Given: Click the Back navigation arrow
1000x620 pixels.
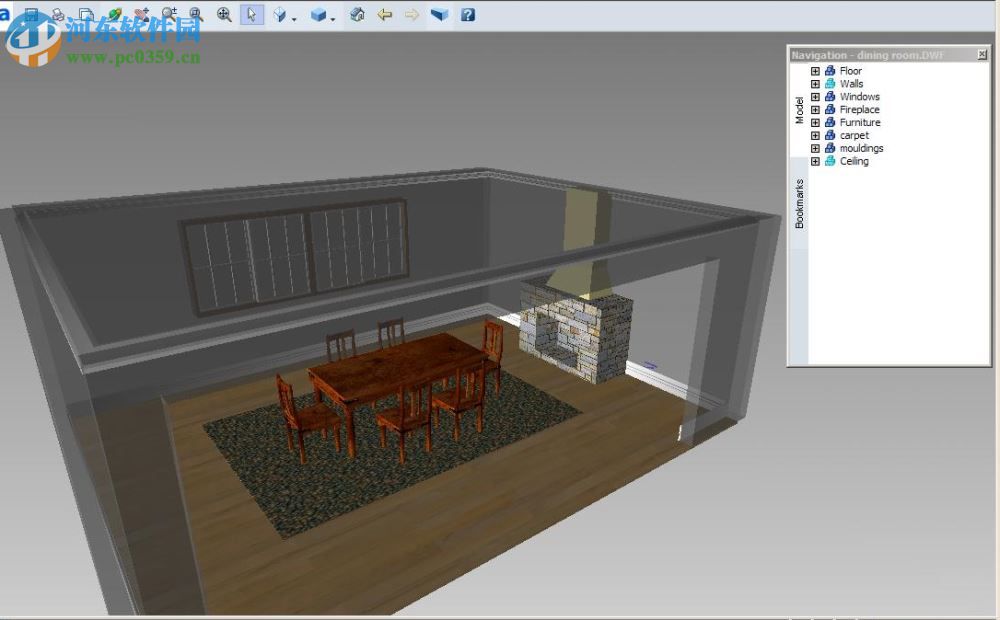Looking at the screenshot, I should point(385,15).
